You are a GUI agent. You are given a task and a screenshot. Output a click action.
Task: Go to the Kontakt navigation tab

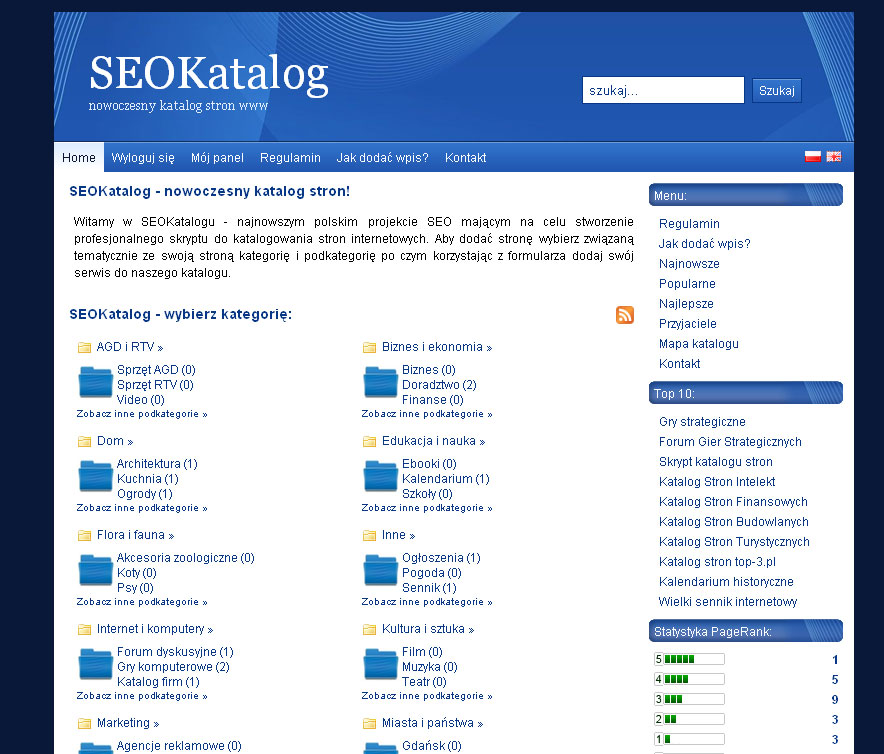(x=465, y=158)
